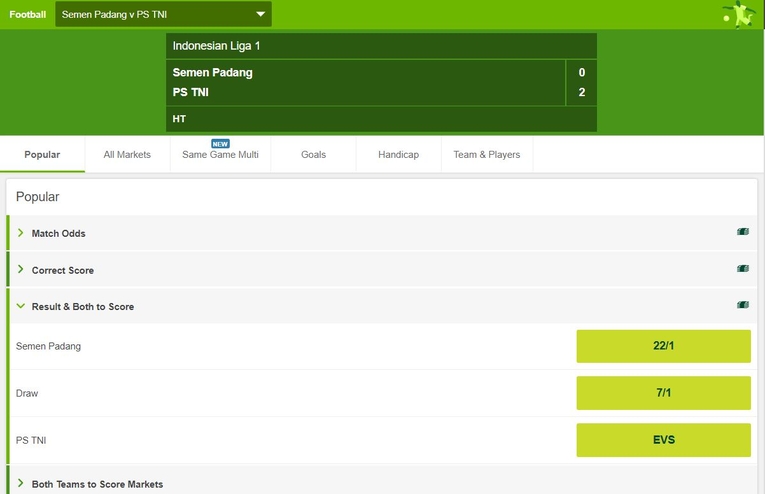Click the Draw selection label
The image size is (765, 494).
pyautogui.click(x=27, y=393)
